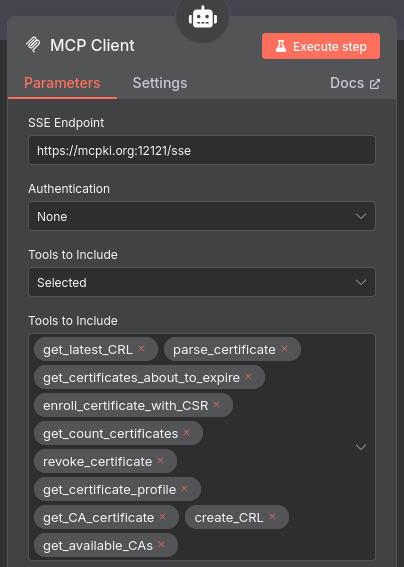Remove the revoke_certificate tag
The image size is (404, 567).
click(160, 461)
